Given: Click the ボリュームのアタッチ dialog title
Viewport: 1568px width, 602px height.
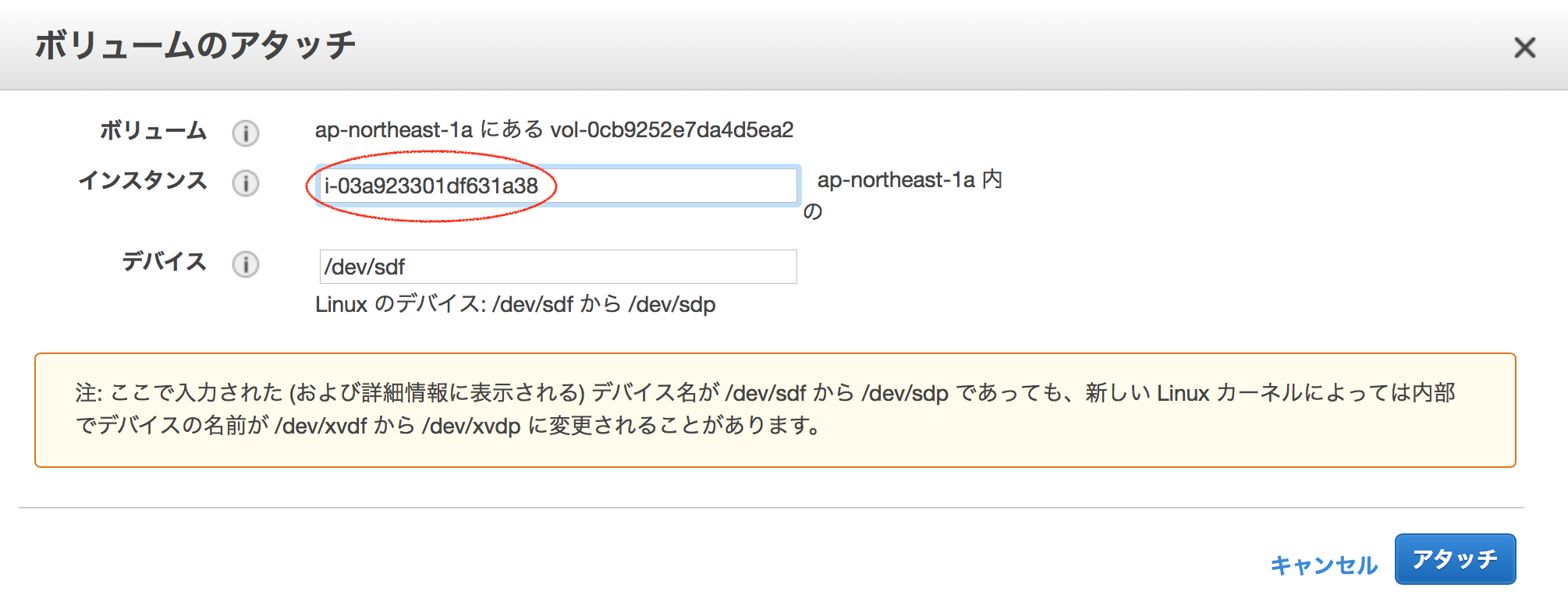Looking at the screenshot, I should point(195,45).
